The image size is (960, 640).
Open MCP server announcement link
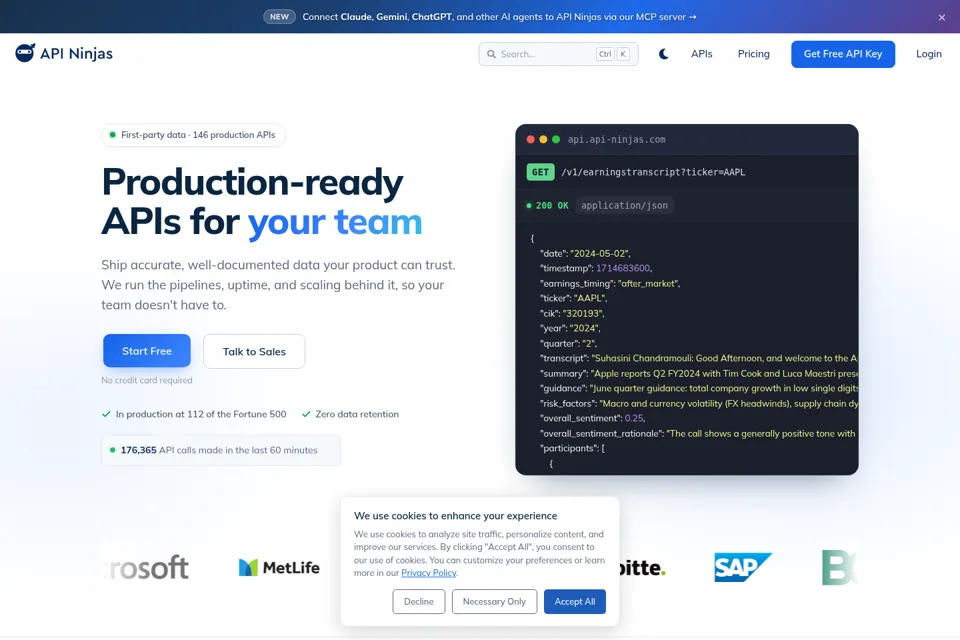[x=499, y=17]
